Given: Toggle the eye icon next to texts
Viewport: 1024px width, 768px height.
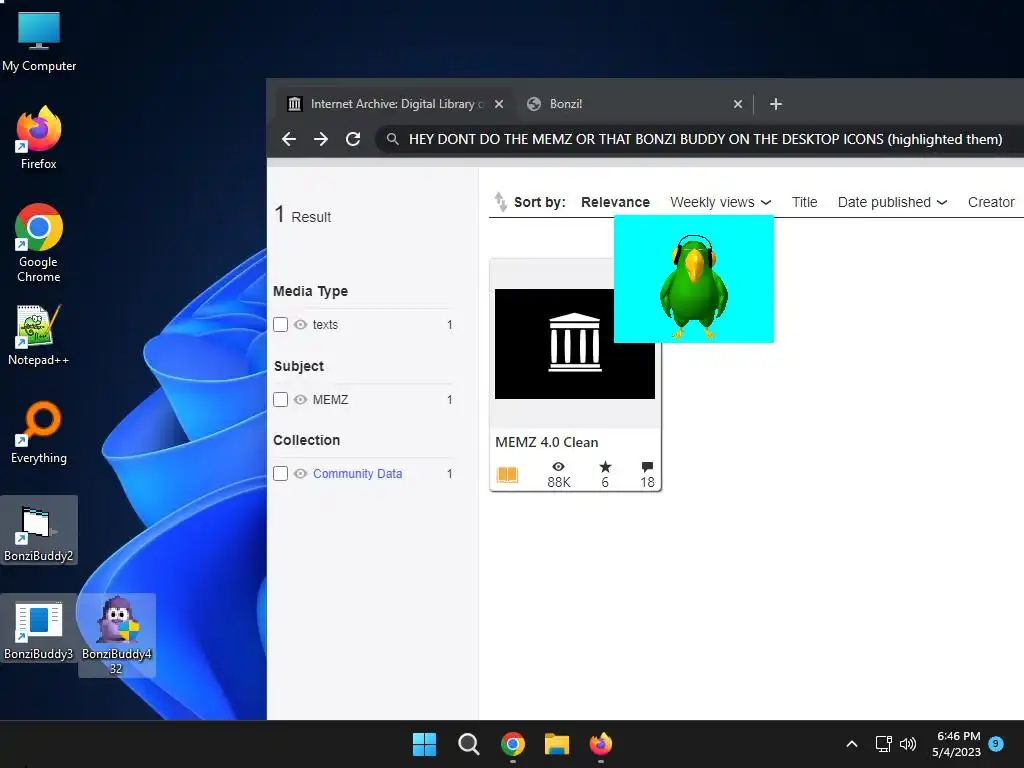Looking at the screenshot, I should pos(300,325).
